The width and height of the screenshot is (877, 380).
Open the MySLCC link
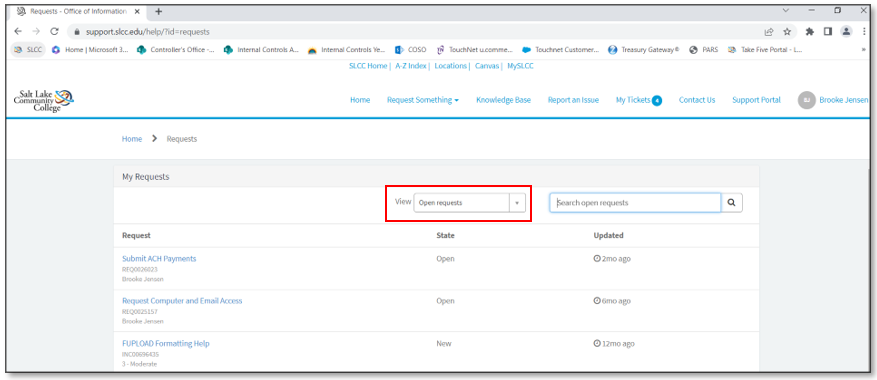click(521, 66)
